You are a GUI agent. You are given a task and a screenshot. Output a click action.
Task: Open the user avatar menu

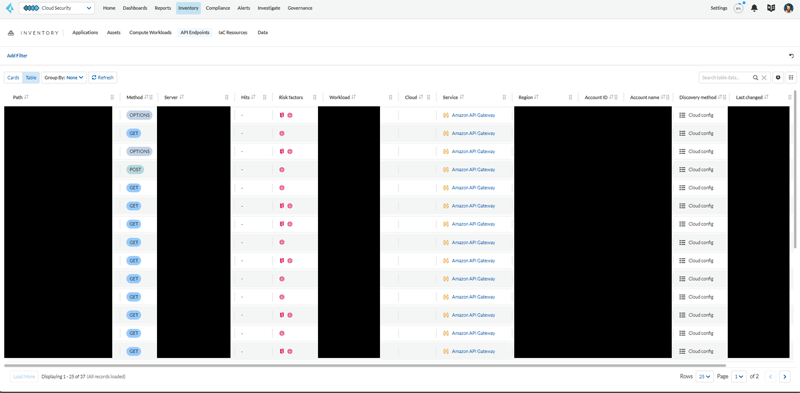coord(788,8)
